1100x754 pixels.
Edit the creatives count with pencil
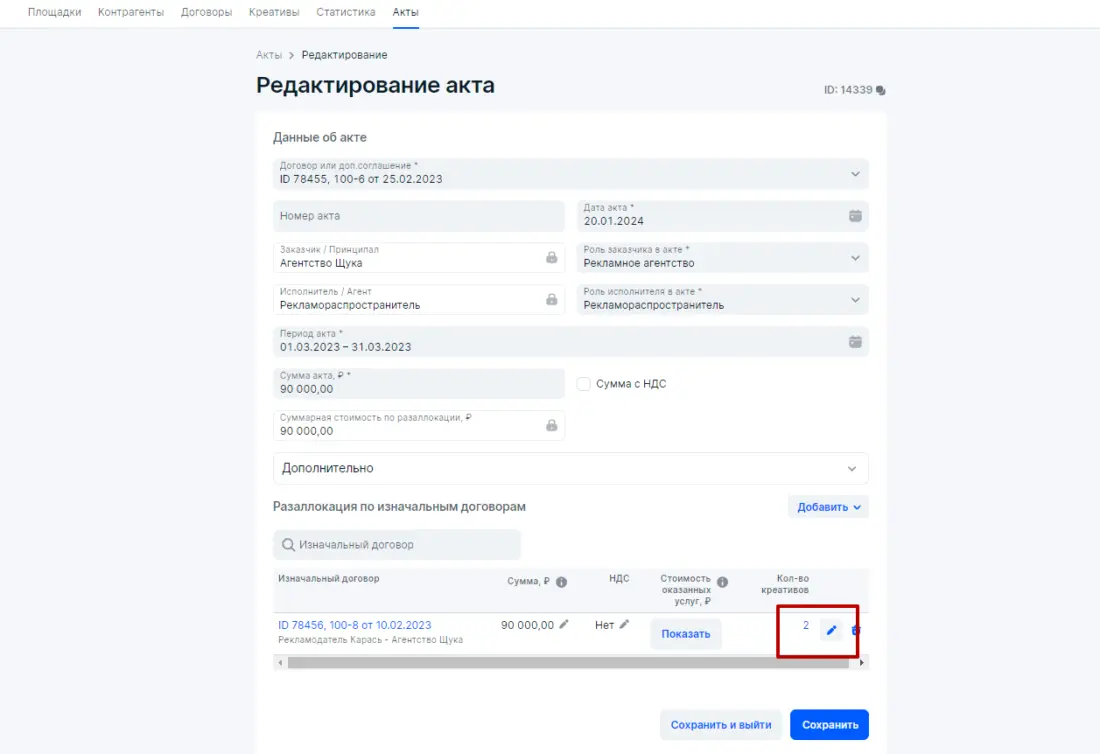coord(831,630)
